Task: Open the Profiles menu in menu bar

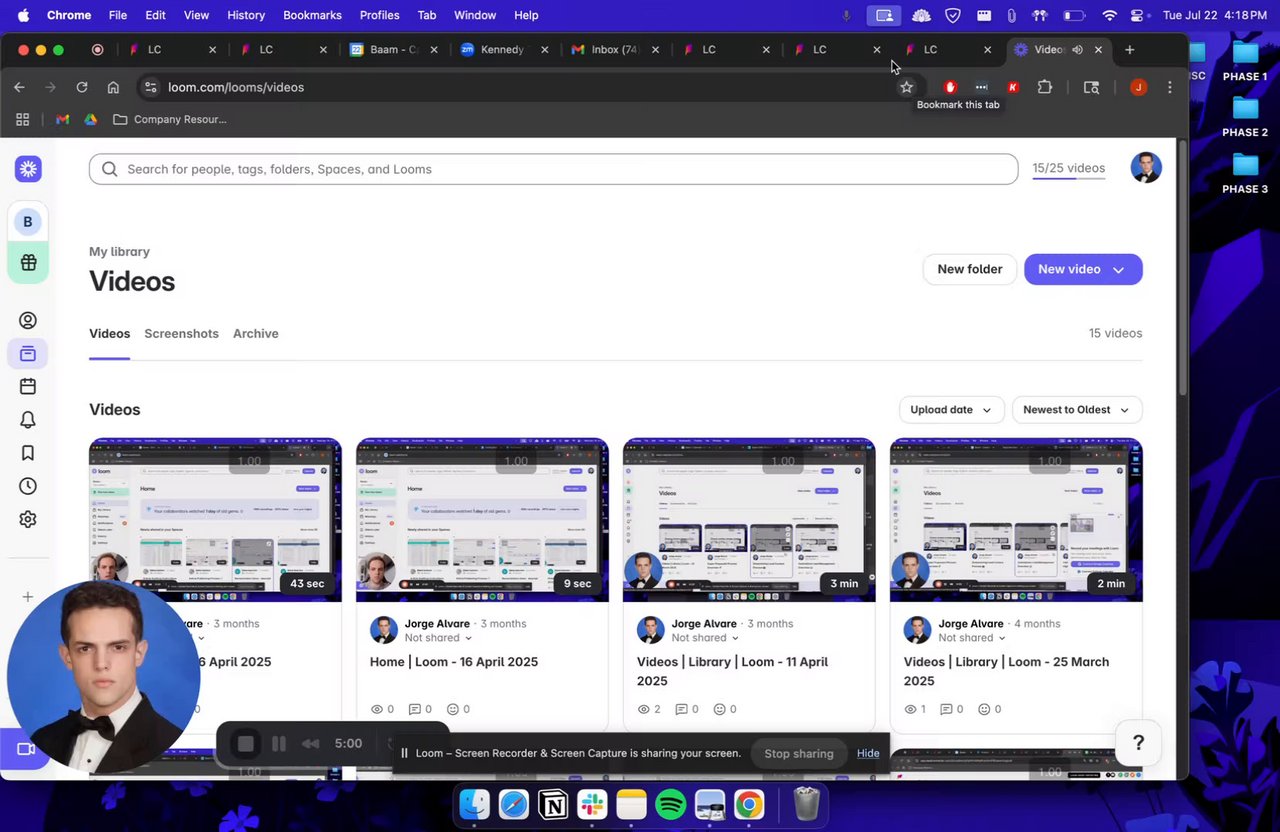Action: coord(379,15)
